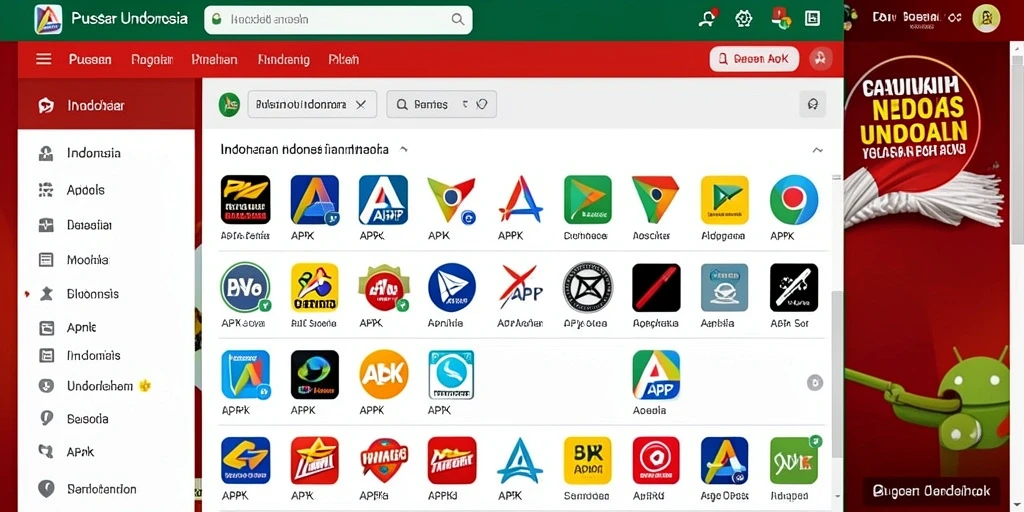Open the orange round ABK app icon
Viewport: 1024px width, 512px height.
pyautogui.click(x=383, y=374)
